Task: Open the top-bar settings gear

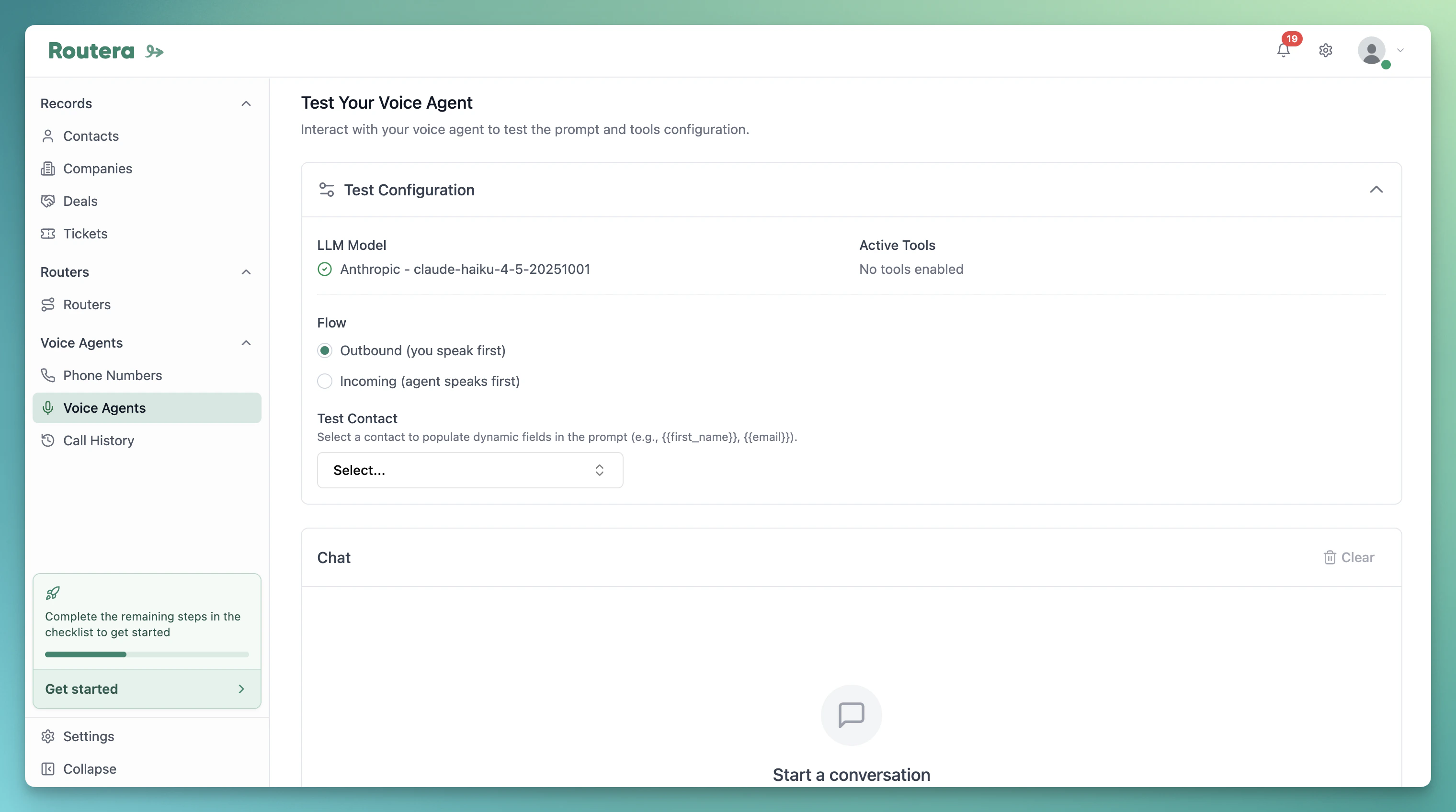Action: click(x=1325, y=50)
